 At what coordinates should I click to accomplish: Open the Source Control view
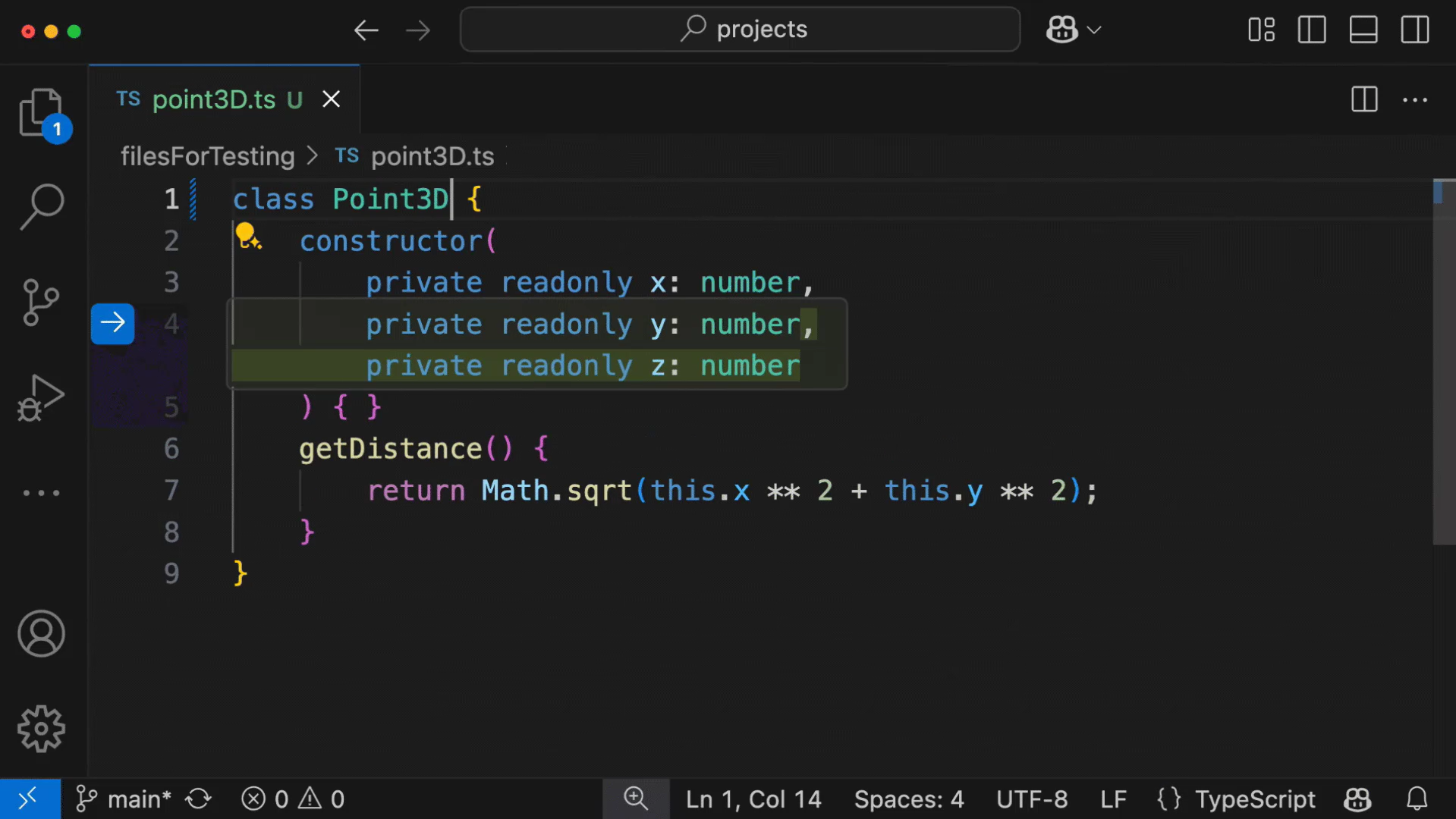(x=41, y=302)
